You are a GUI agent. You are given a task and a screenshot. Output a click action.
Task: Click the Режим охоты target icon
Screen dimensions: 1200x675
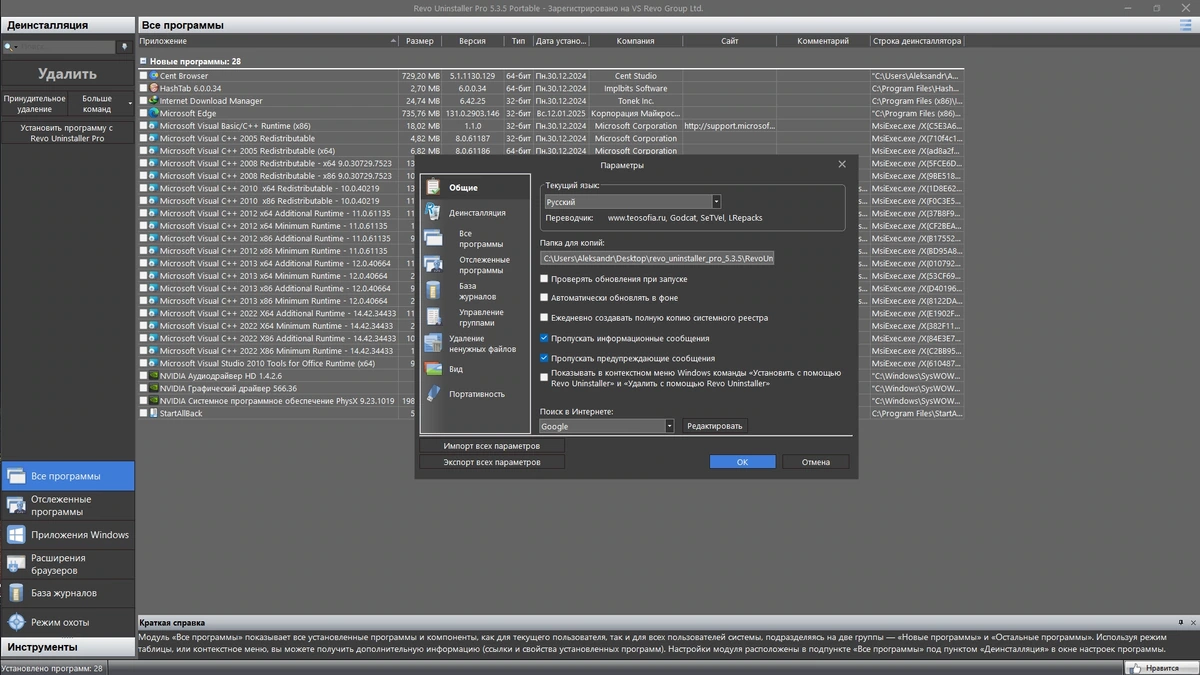16,622
